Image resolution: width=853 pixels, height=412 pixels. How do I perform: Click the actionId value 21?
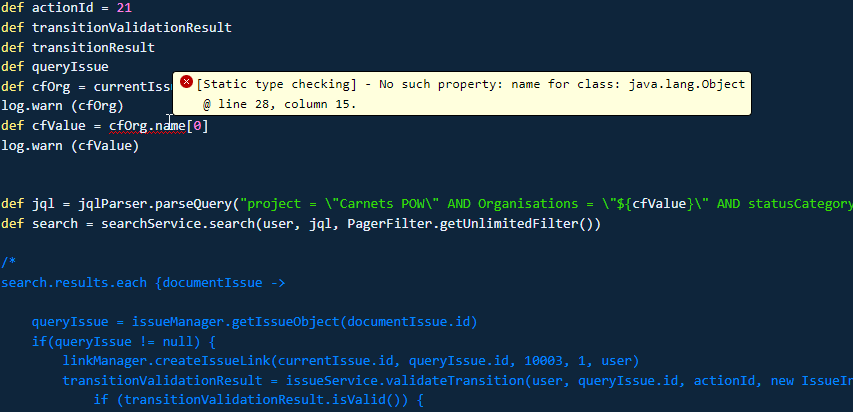click(124, 8)
